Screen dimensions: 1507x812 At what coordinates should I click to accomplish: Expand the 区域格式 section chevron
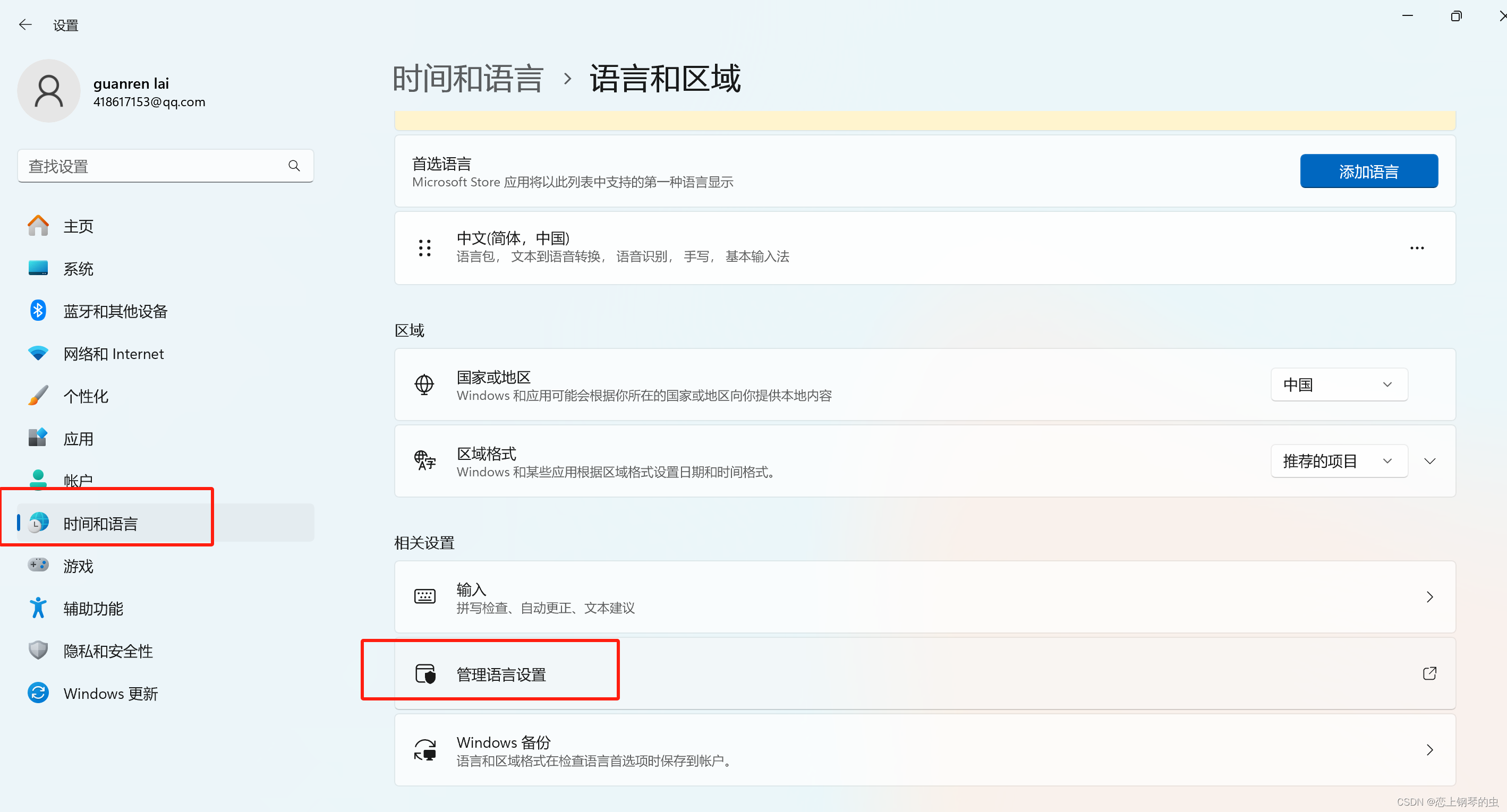tap(1430, 461)
